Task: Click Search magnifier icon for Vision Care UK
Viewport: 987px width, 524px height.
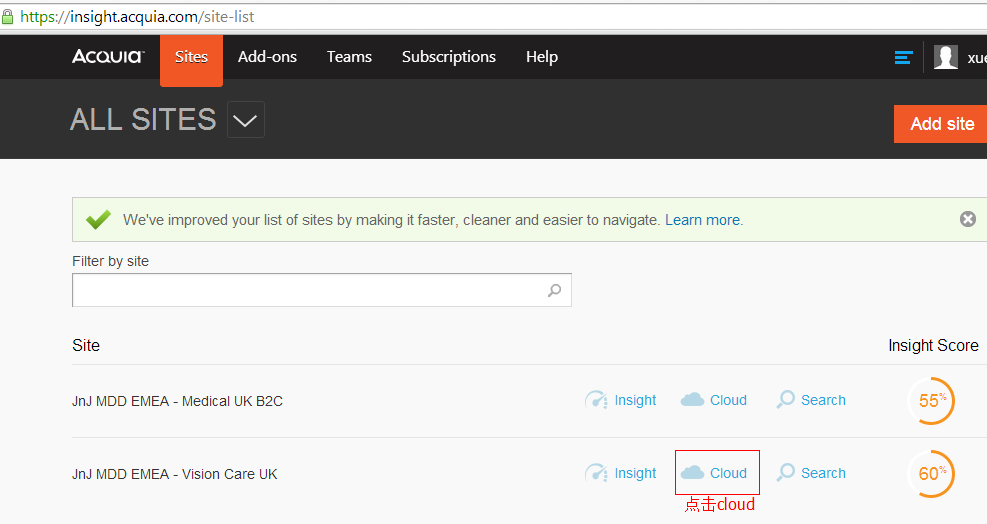Action: pyautogui.click(x=786, y=473)
